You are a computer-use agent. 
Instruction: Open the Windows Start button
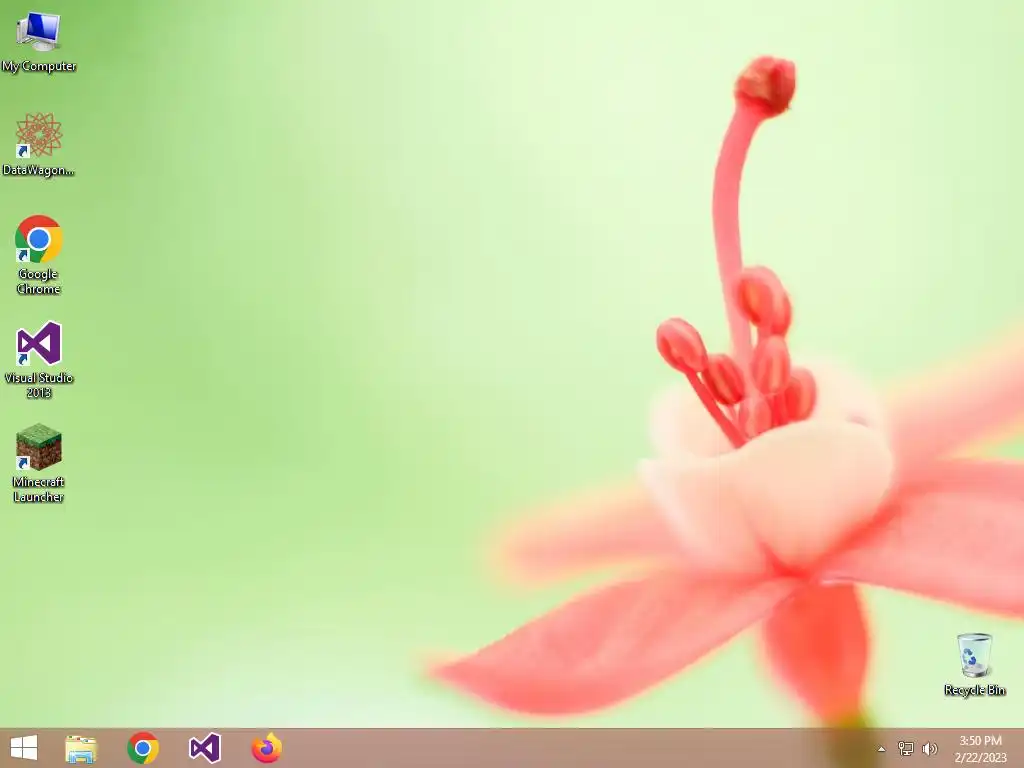[x=24, y=748]
